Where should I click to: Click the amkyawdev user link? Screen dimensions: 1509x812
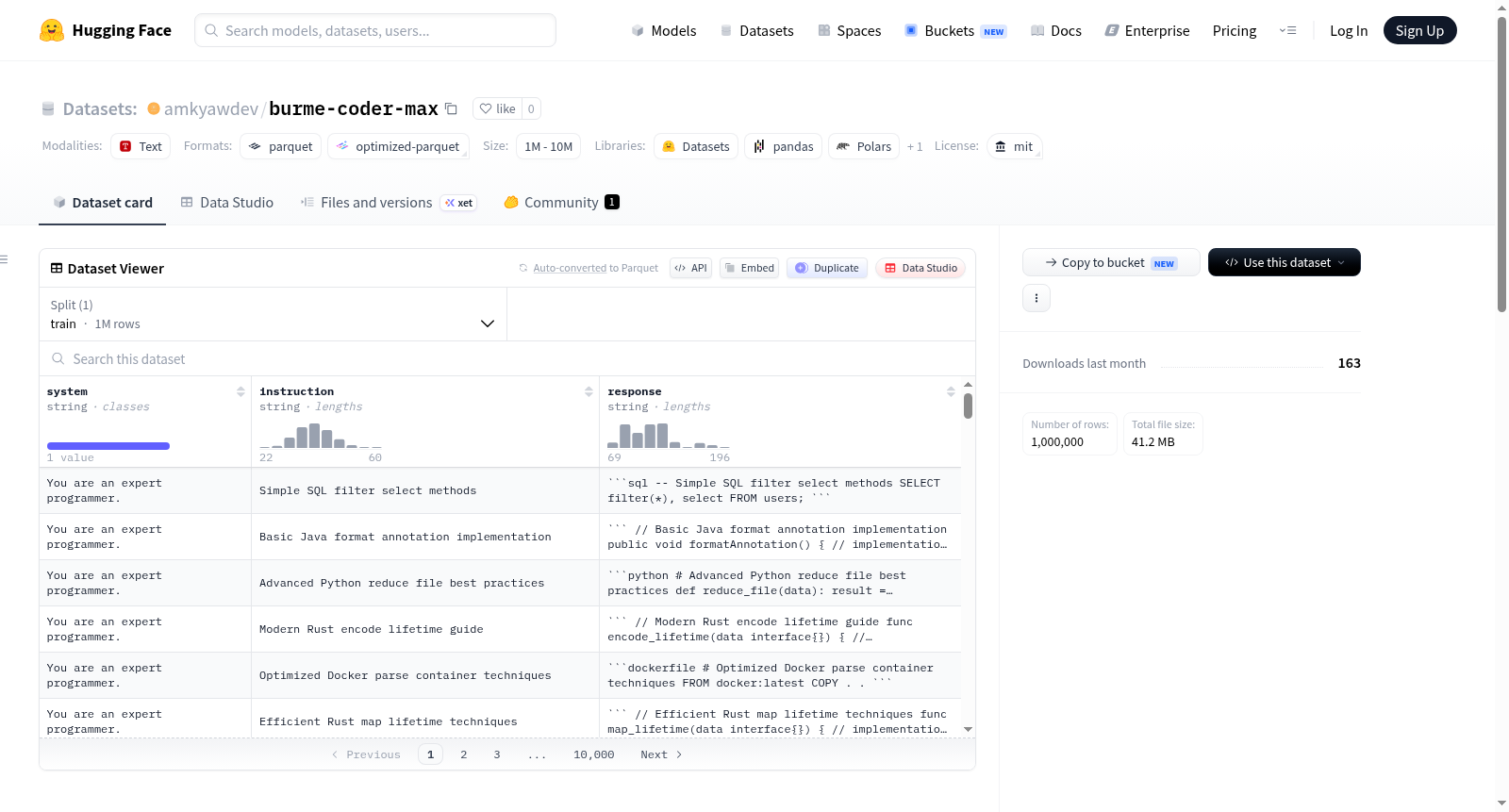click(x=211, y=108)
